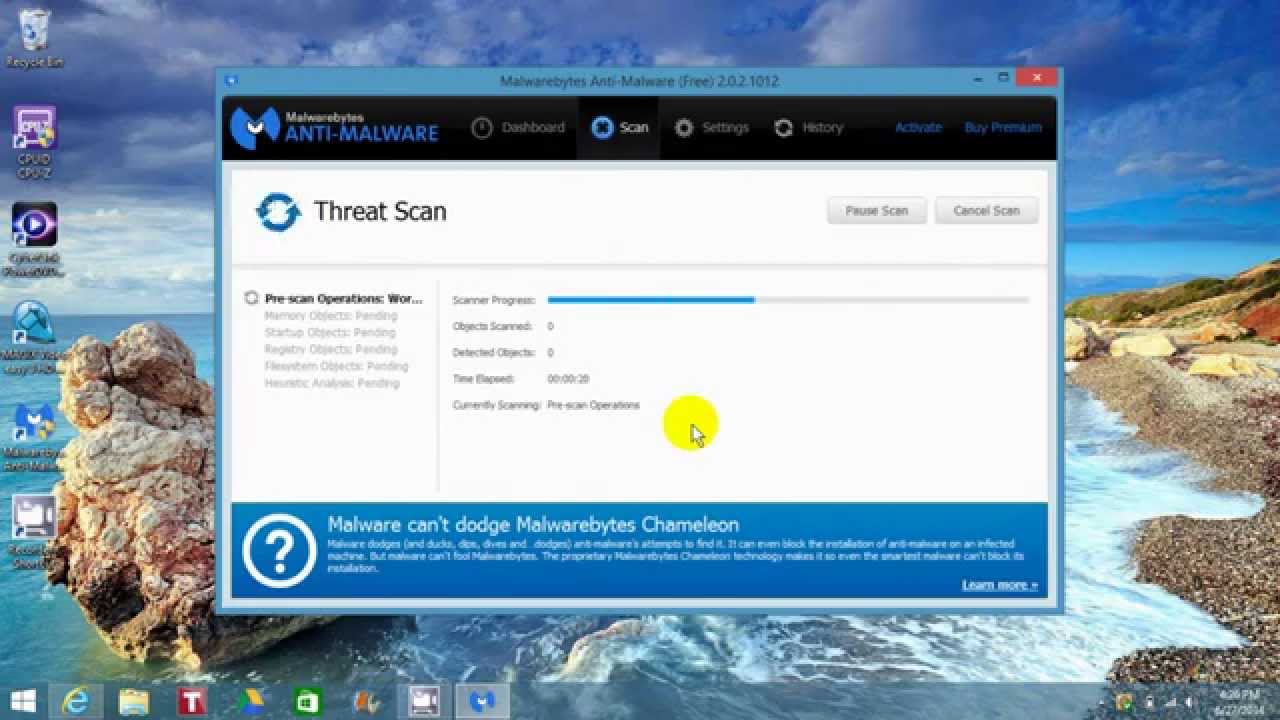Click the volume icon in system tray
Image resolution: width=1280 pixels, height=720 pixels.
1191,701
